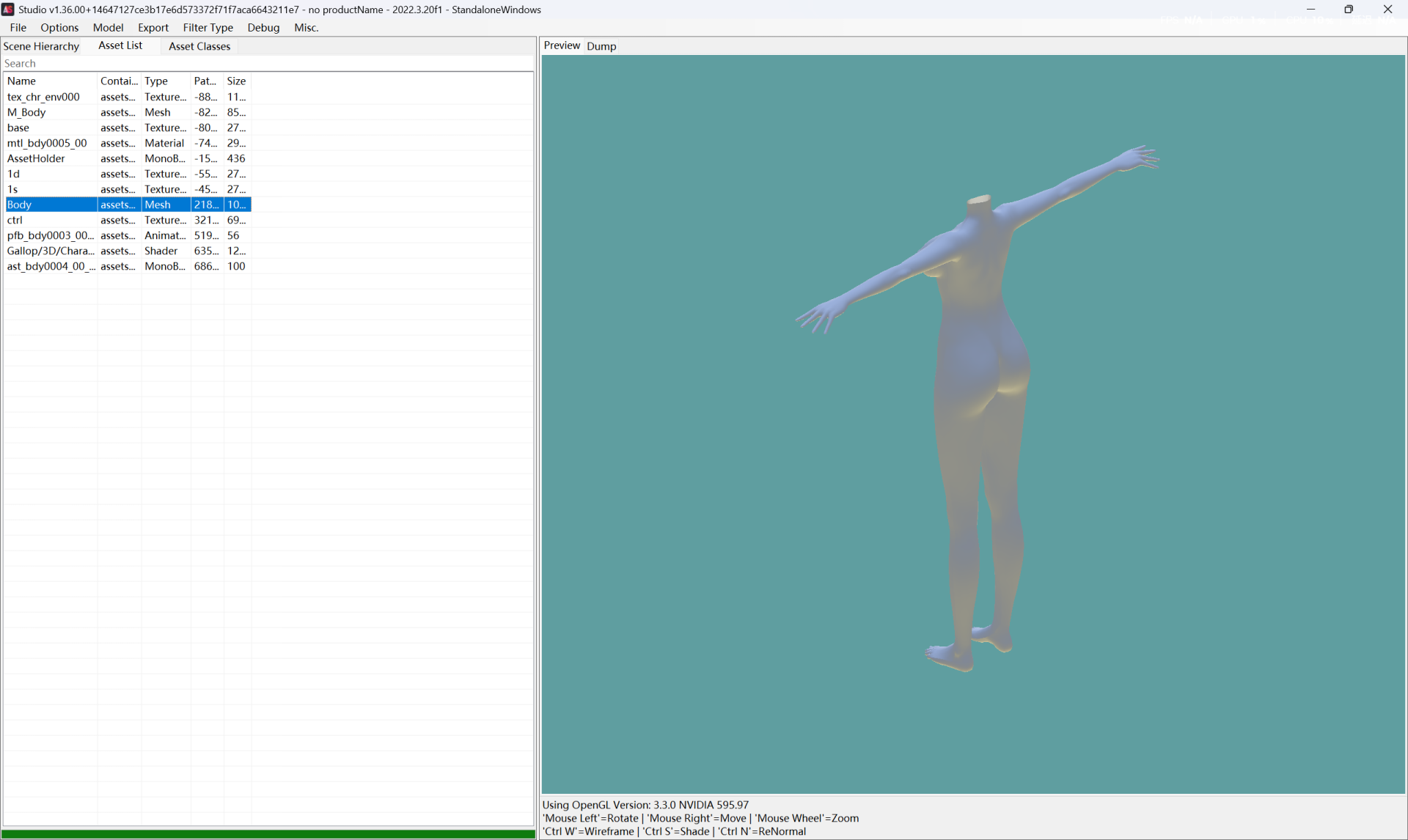
Task: Select the highlighted Body mesh row
Action: (x=128, y=205)
